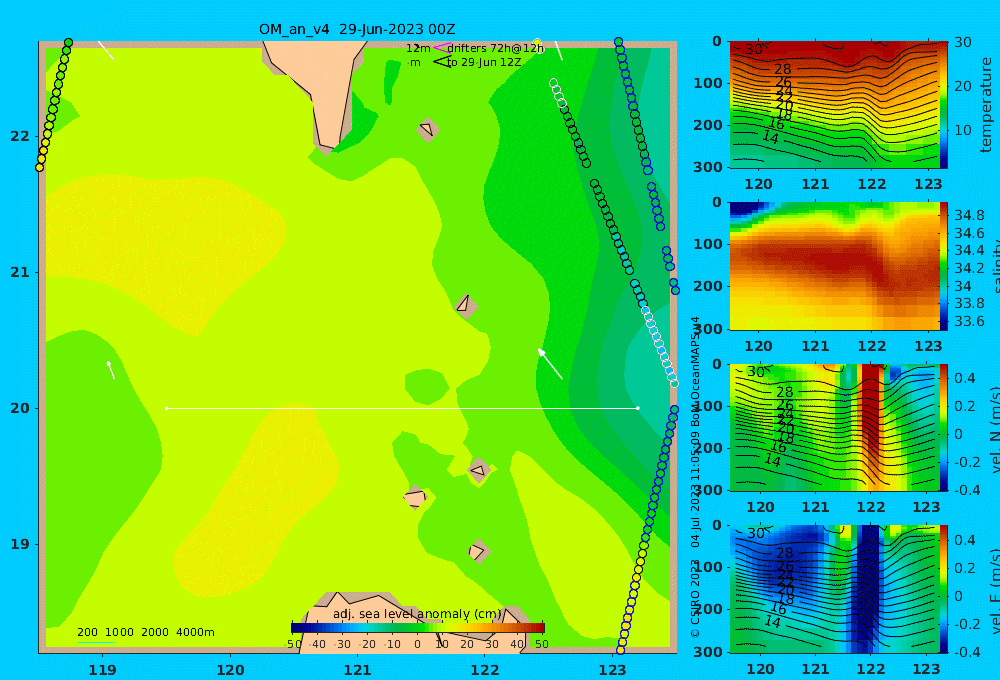Click the temperature colorbar beside the top panel
The width and height of the screenshot is (1000, 680).
[x=944, y=105]
